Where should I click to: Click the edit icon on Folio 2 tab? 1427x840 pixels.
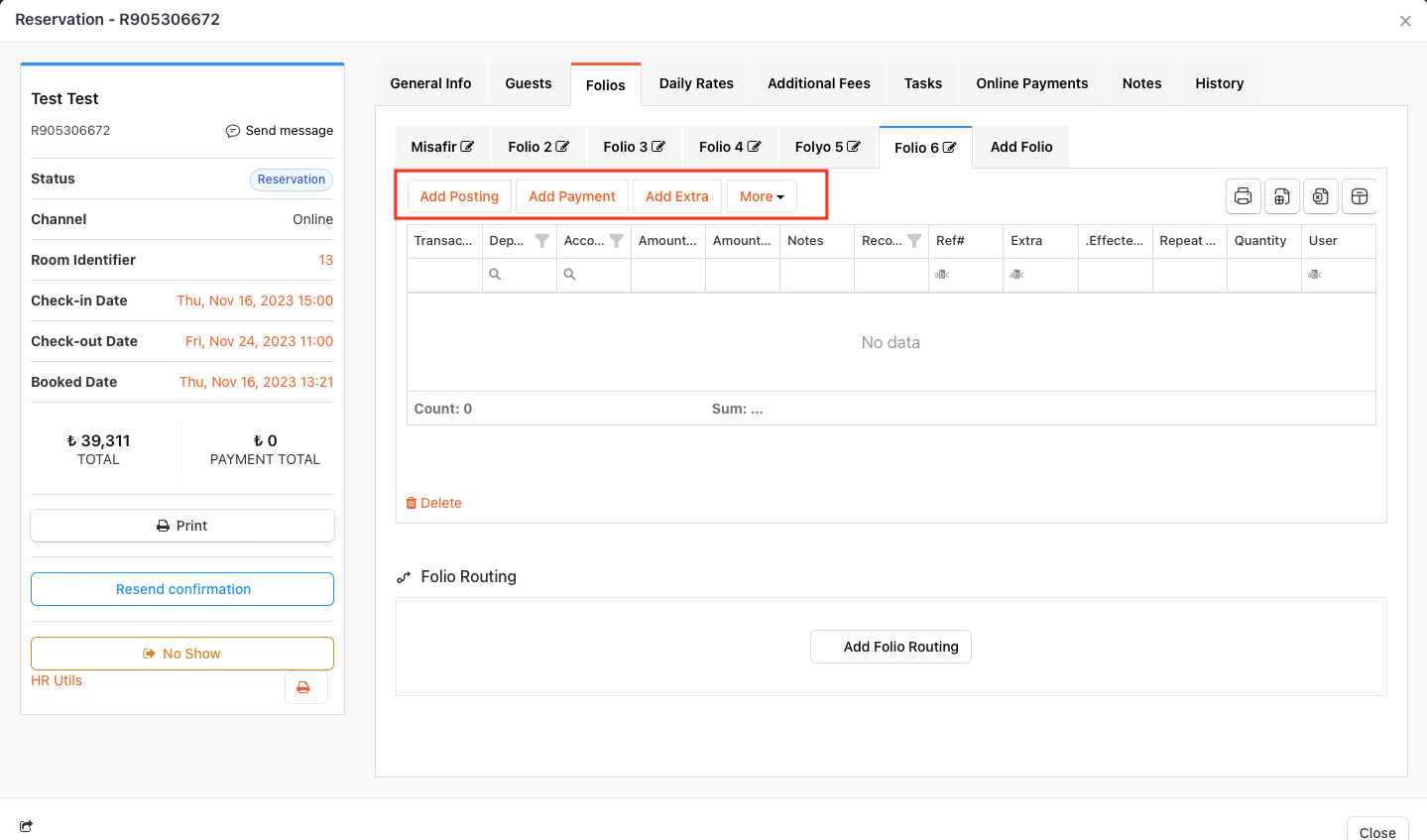click(562, 147)
